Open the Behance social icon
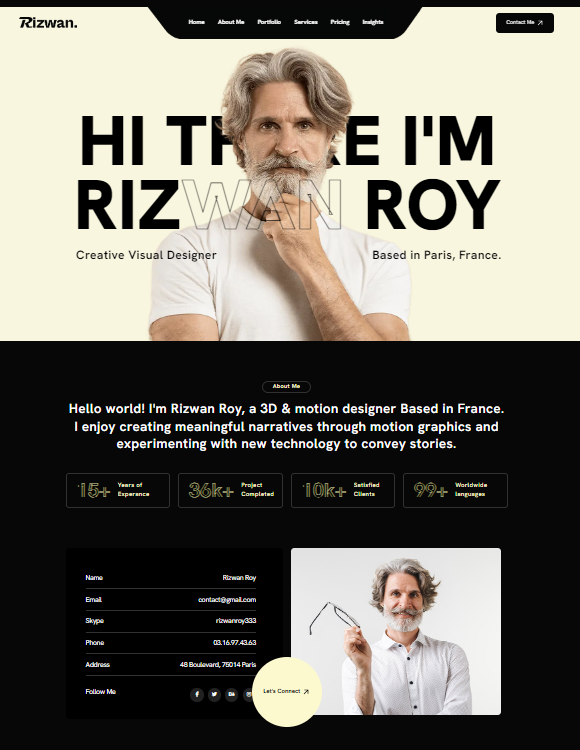The width and height of the screenshot is (580, 750). pyautogui.click(x=231, y=694)
